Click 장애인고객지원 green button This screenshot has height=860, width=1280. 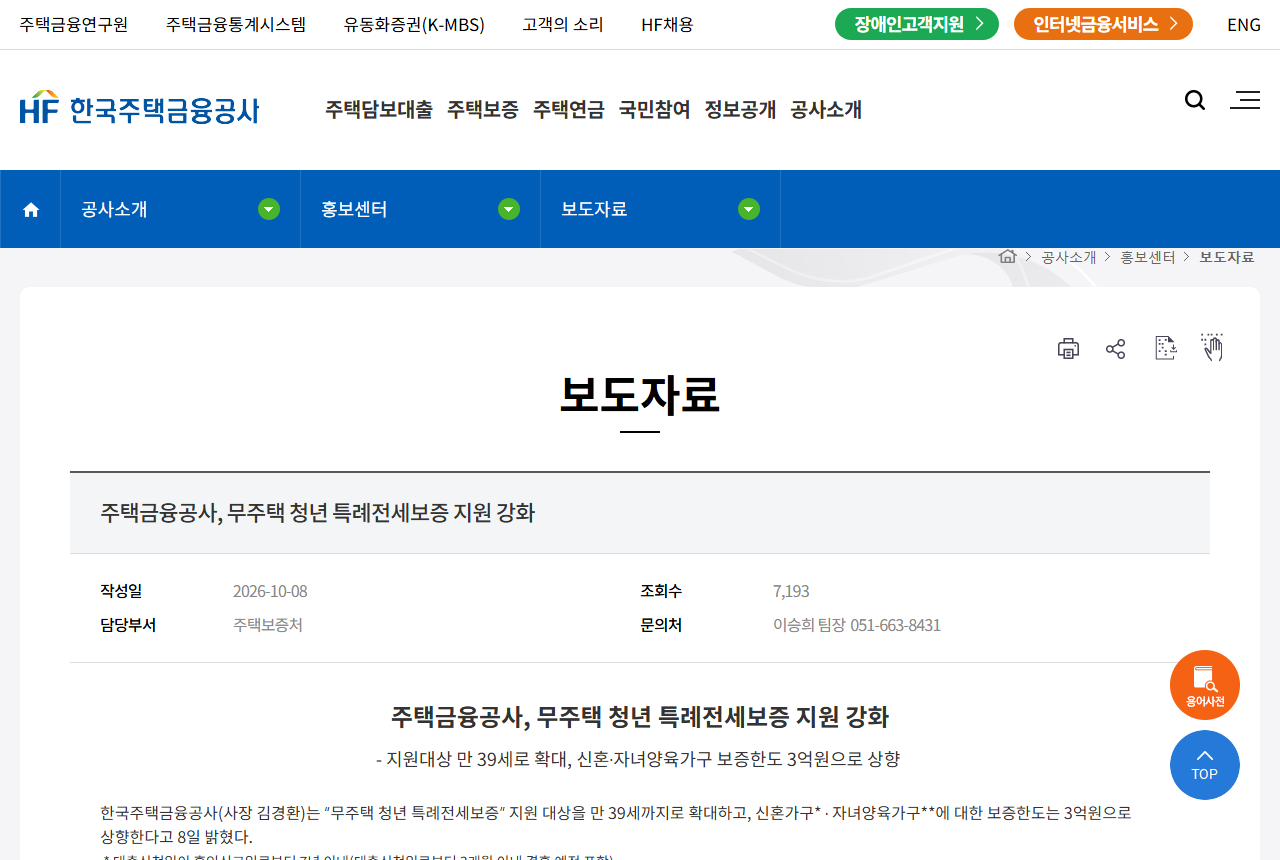pyautogui.click(x=917, y=24)
